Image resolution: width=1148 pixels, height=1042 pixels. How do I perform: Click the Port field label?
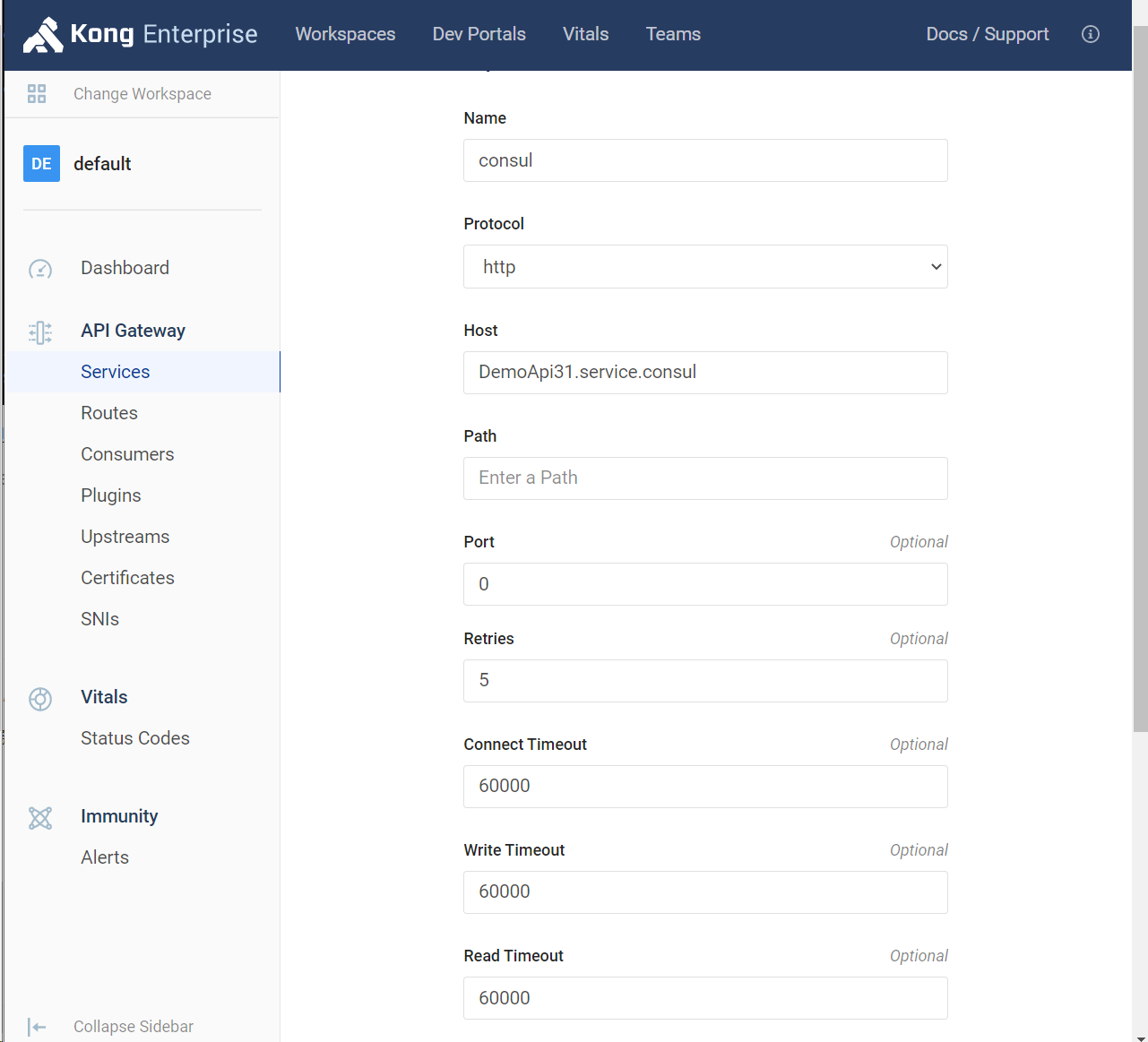[x=479, y=542]
